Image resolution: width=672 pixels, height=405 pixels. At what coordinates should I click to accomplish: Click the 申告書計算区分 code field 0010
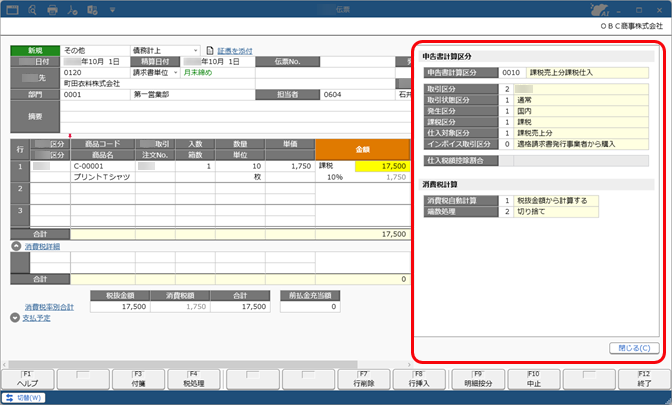(512, 72)
